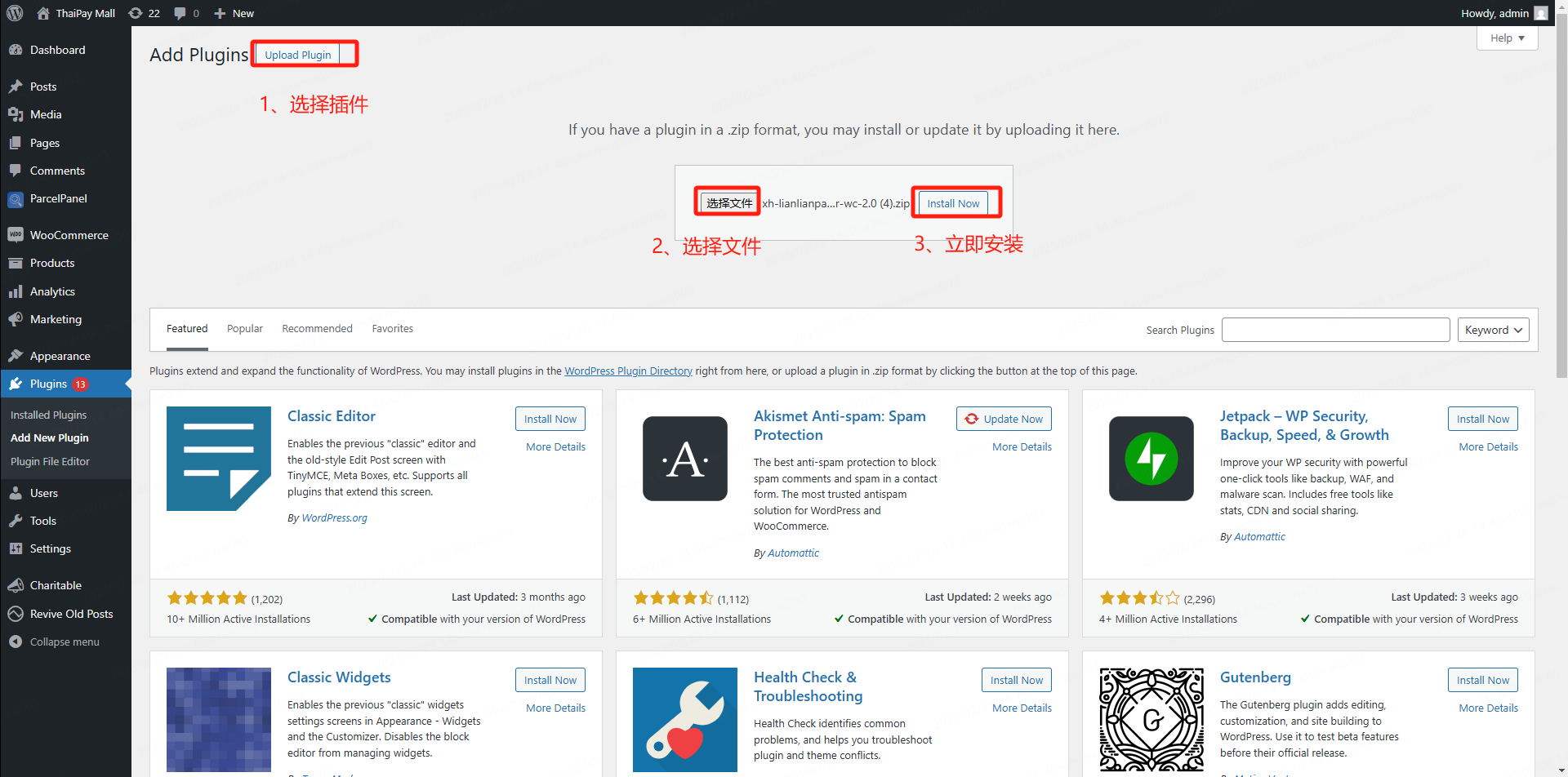1568x777 pixels.
Task: Click the Media icon in sidebar
Action: (16, 114)
